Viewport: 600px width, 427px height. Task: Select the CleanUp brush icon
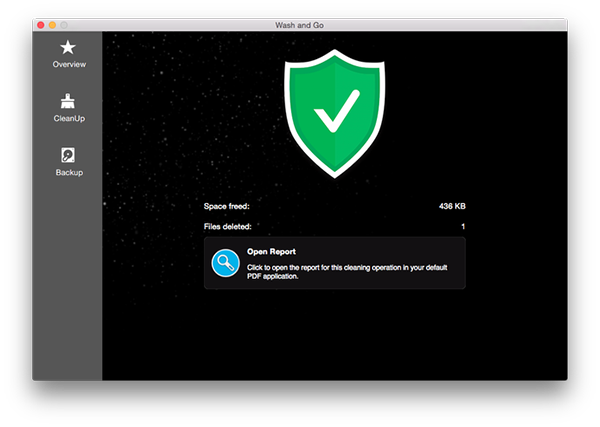pyautogui.click(x=68, y=101)
